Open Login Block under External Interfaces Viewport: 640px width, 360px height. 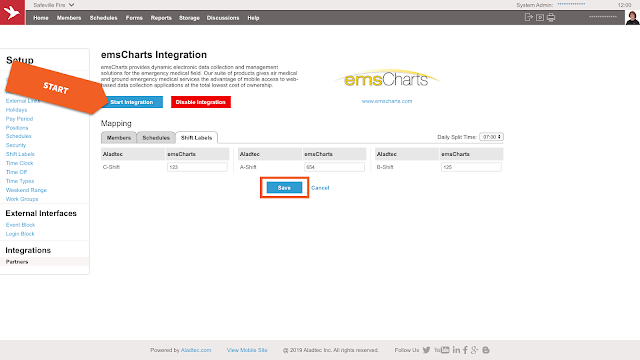click(x=20, y=234)
